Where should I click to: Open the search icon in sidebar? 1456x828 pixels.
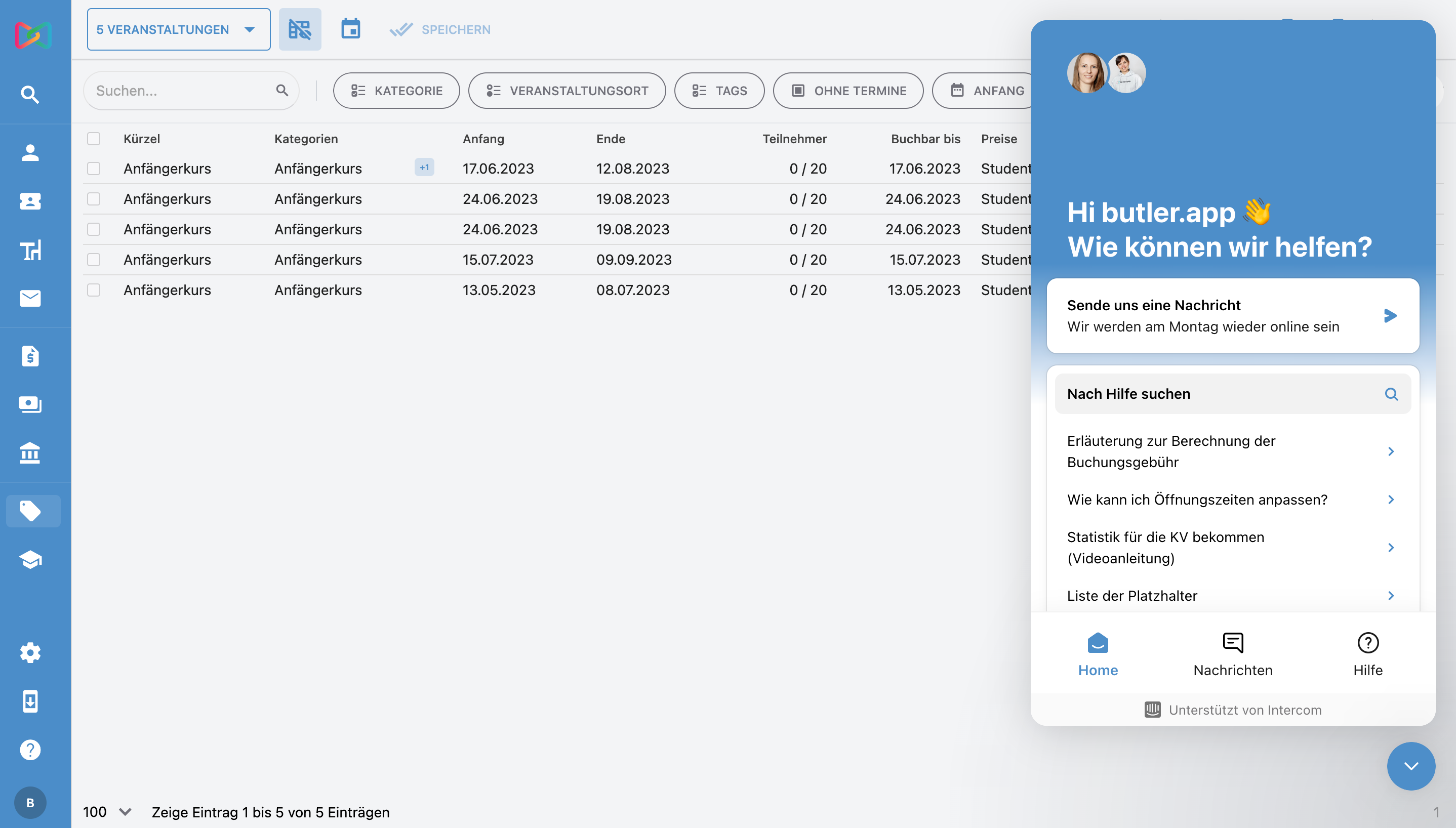pyautogui.click(x=30, y=95)
